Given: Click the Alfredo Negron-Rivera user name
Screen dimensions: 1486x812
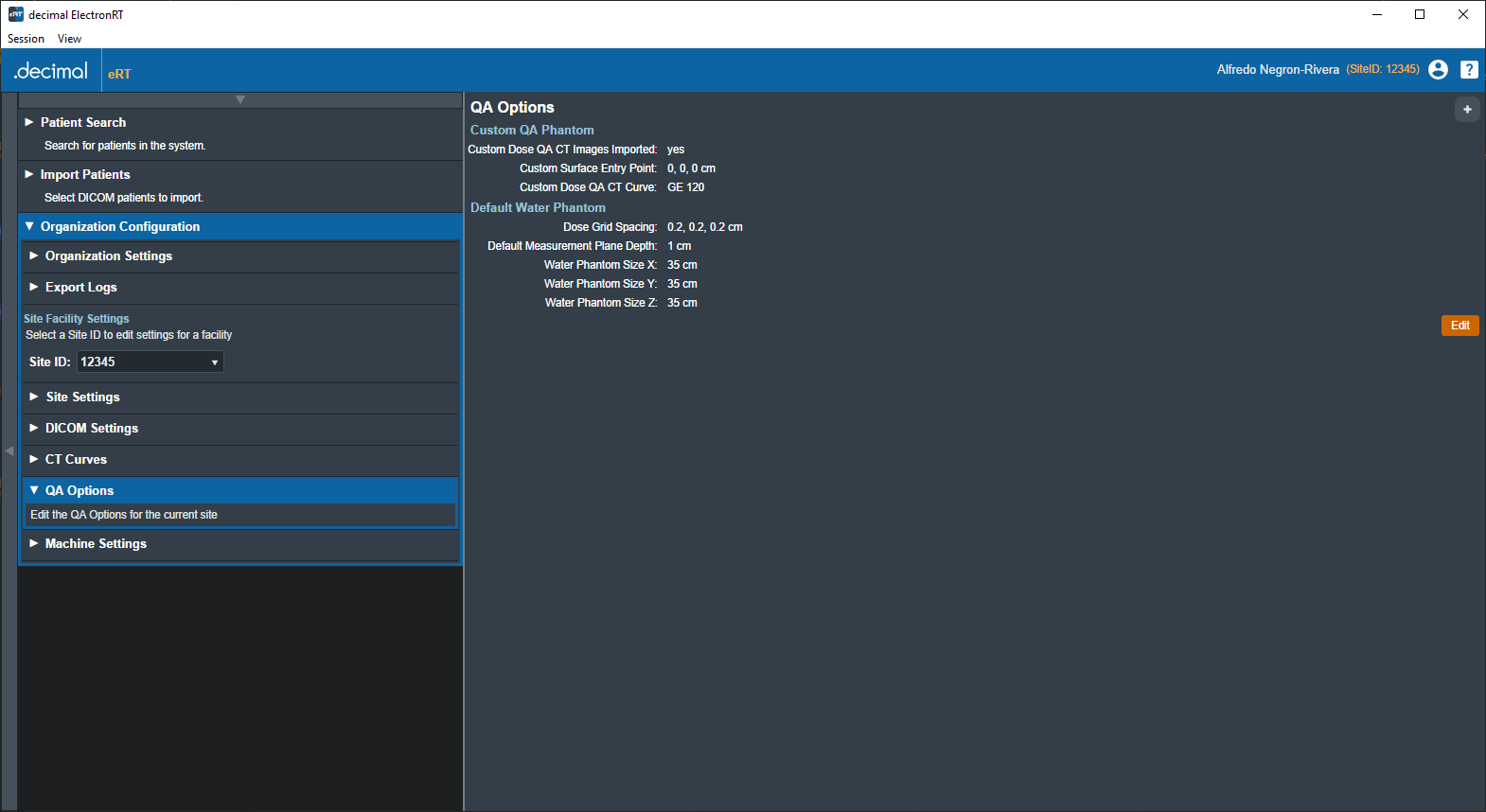Looking at the screenshot, I should [1278, 69].
